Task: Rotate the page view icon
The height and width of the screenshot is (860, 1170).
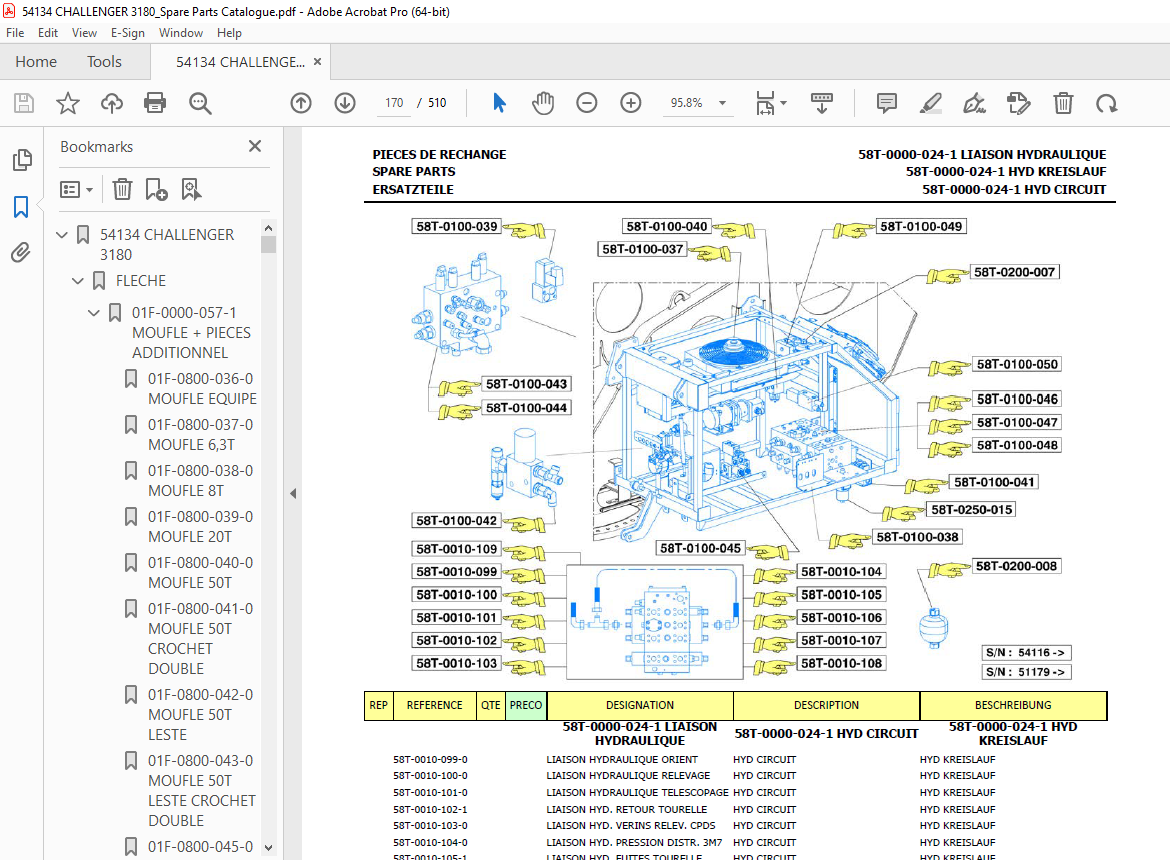Action: click(x=1107, y=103)
